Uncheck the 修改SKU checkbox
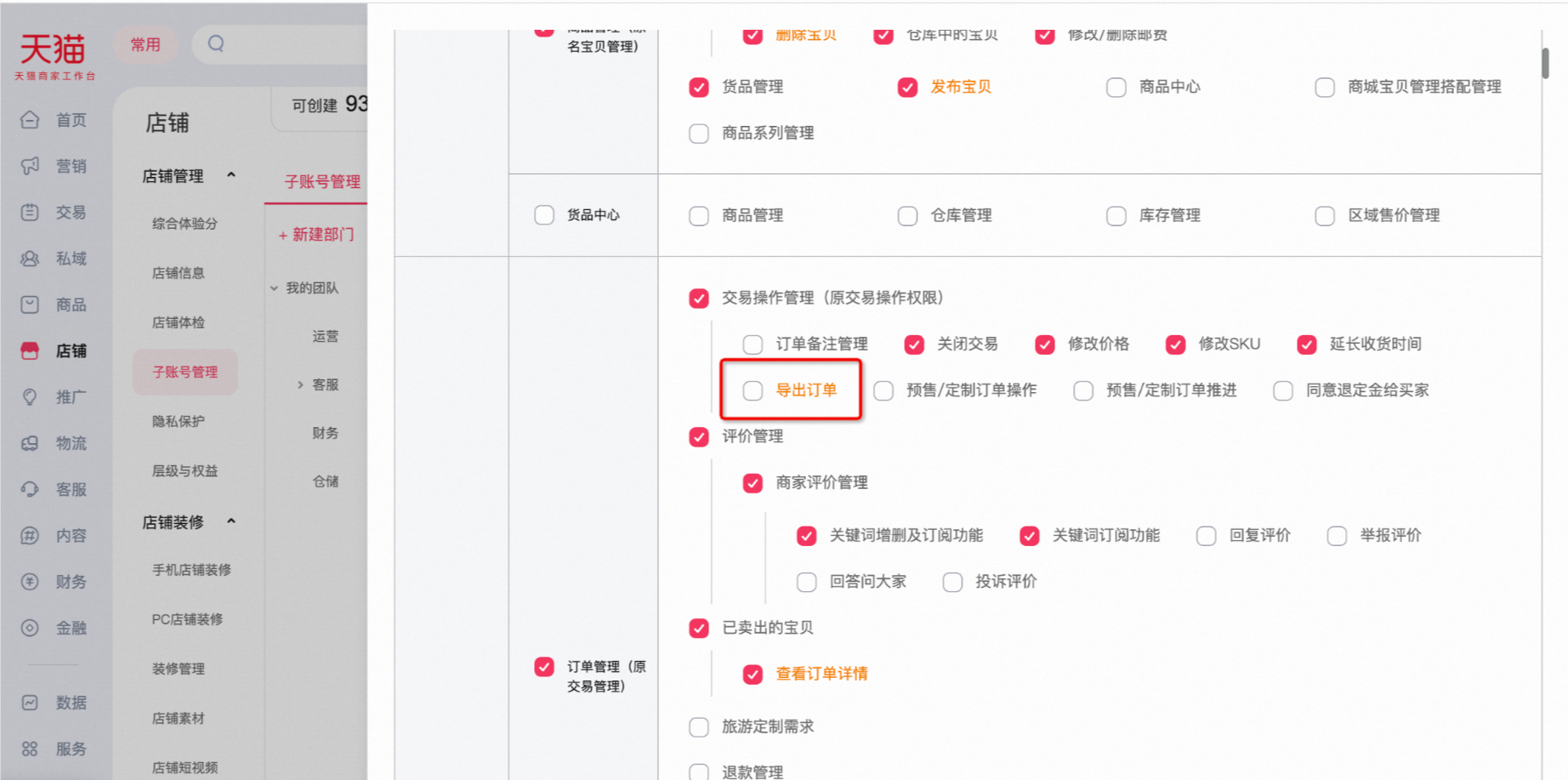Screen dimensions: 1568x780 coord(1176,344)
